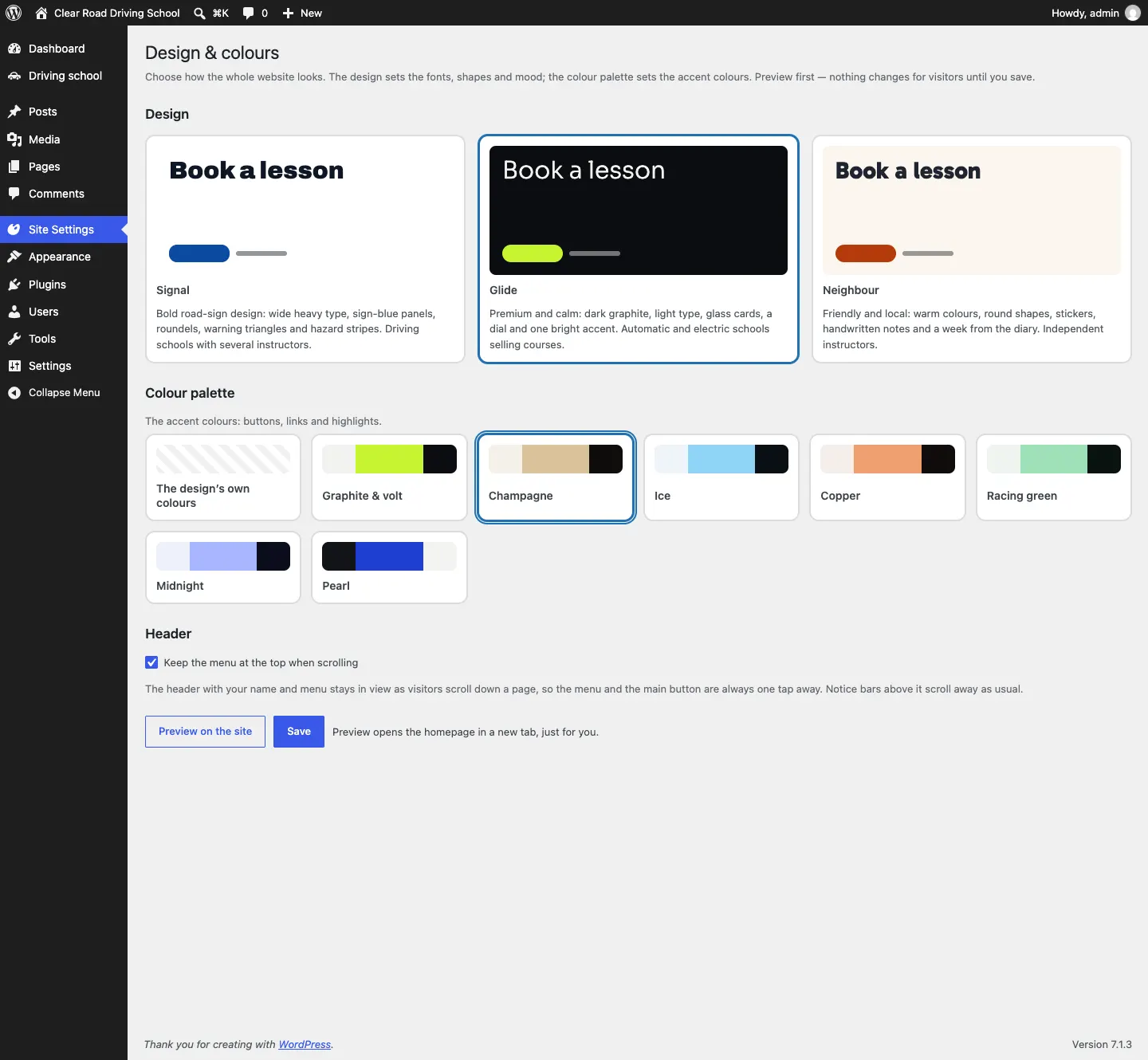Click the WordPress logo icon

[x=14, y=13]
